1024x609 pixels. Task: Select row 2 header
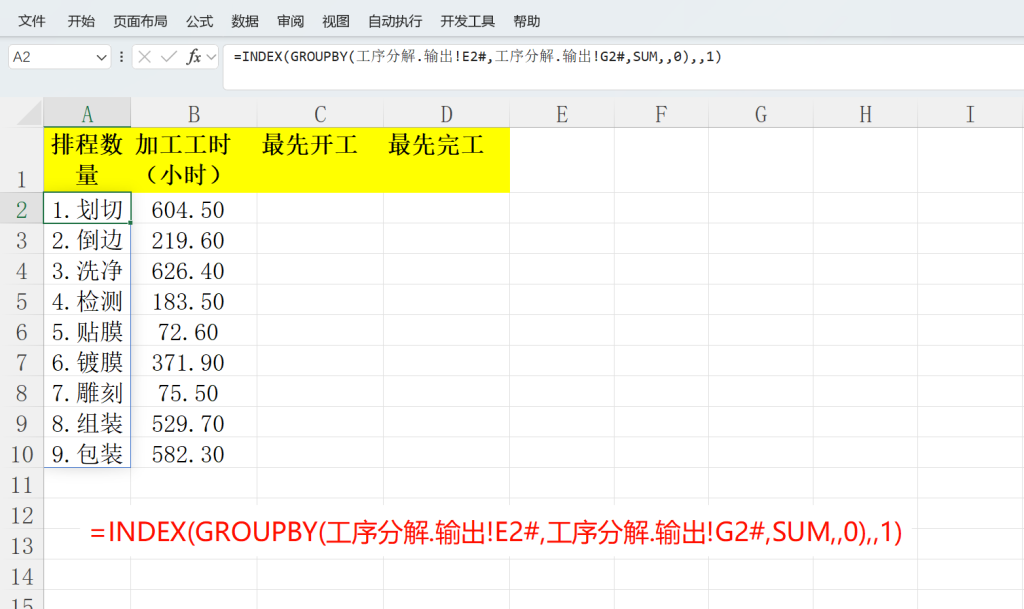22,208
